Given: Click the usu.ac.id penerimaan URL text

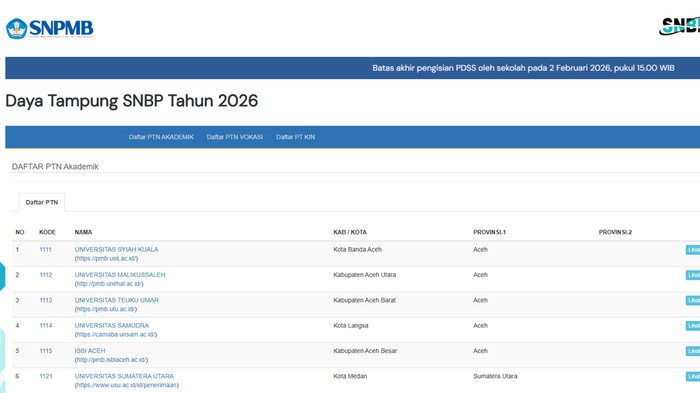Looking at the screenshot, I should coord(127,385).
